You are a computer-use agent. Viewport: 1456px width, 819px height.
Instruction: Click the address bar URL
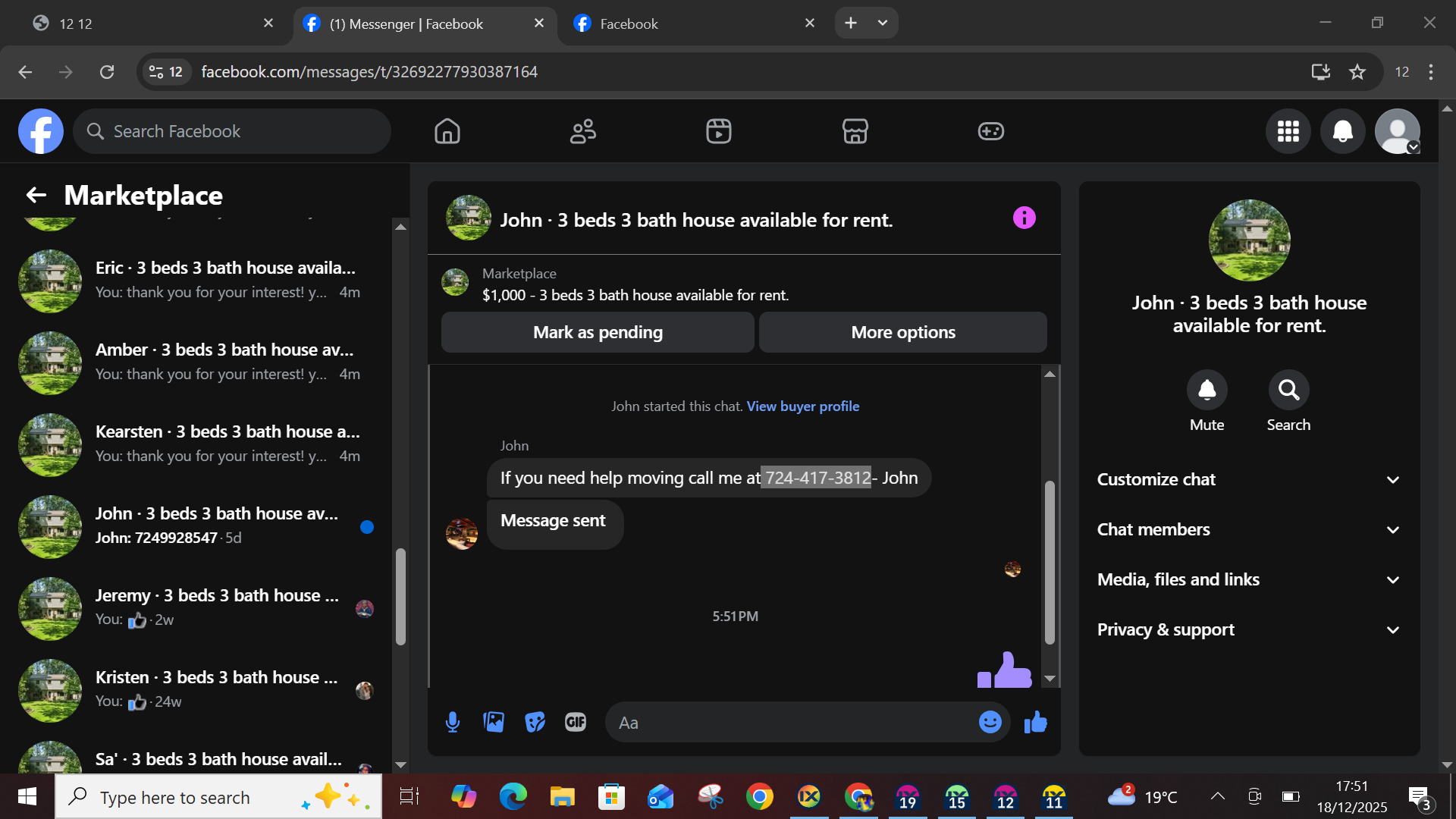(x=369, y=72)
